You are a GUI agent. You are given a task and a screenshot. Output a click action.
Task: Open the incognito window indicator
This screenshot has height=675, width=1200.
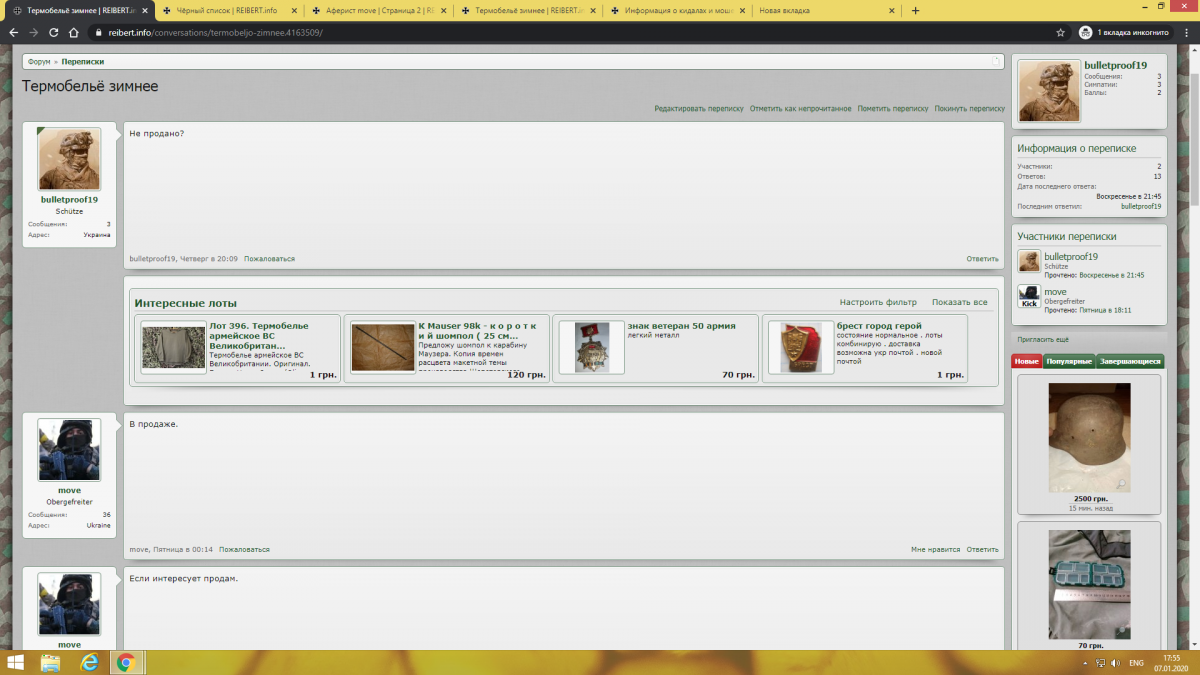(x=1124, y=32)
